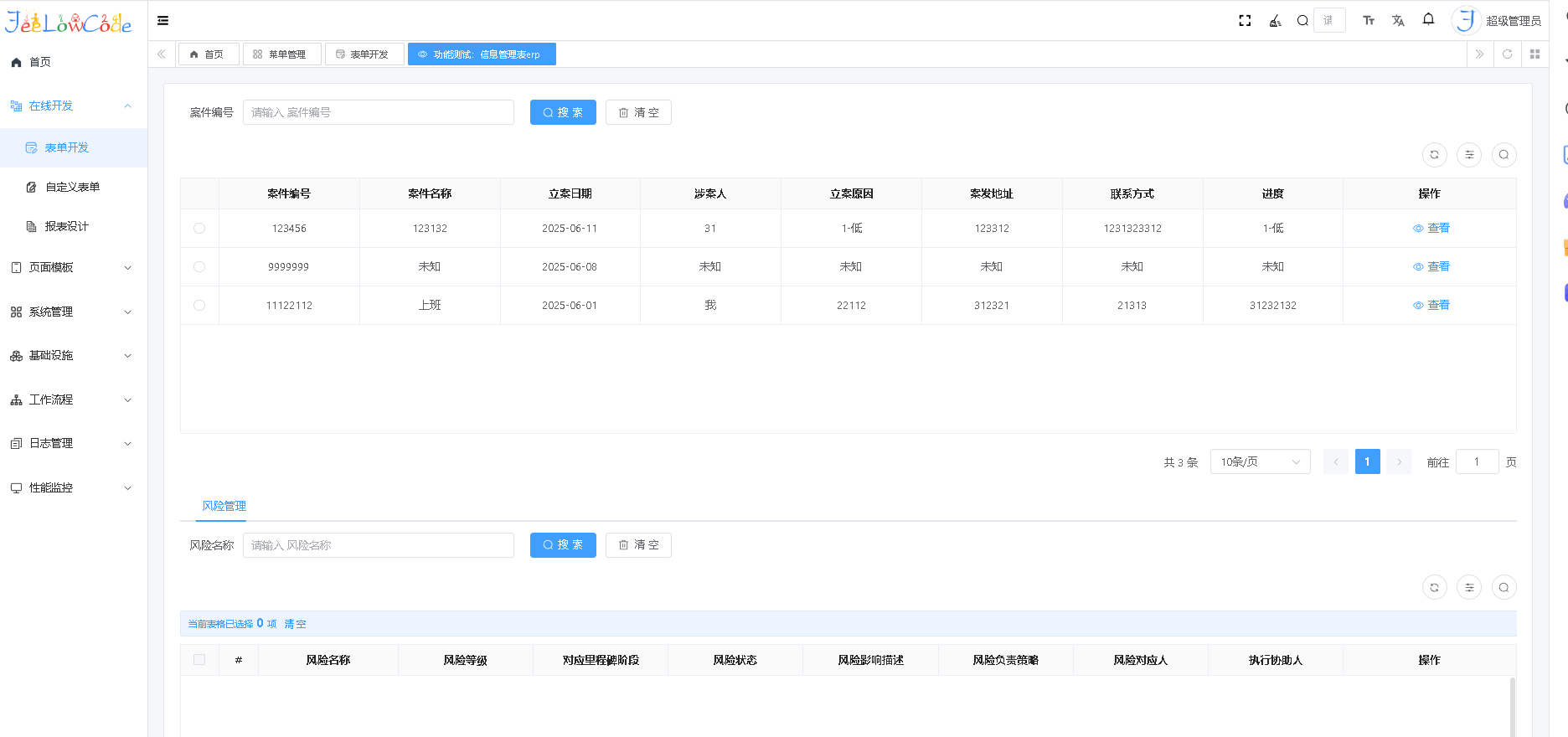The height and width of the screenshot is (737, 1568).
Task: Click the header search box
Action: (1329, 20)
